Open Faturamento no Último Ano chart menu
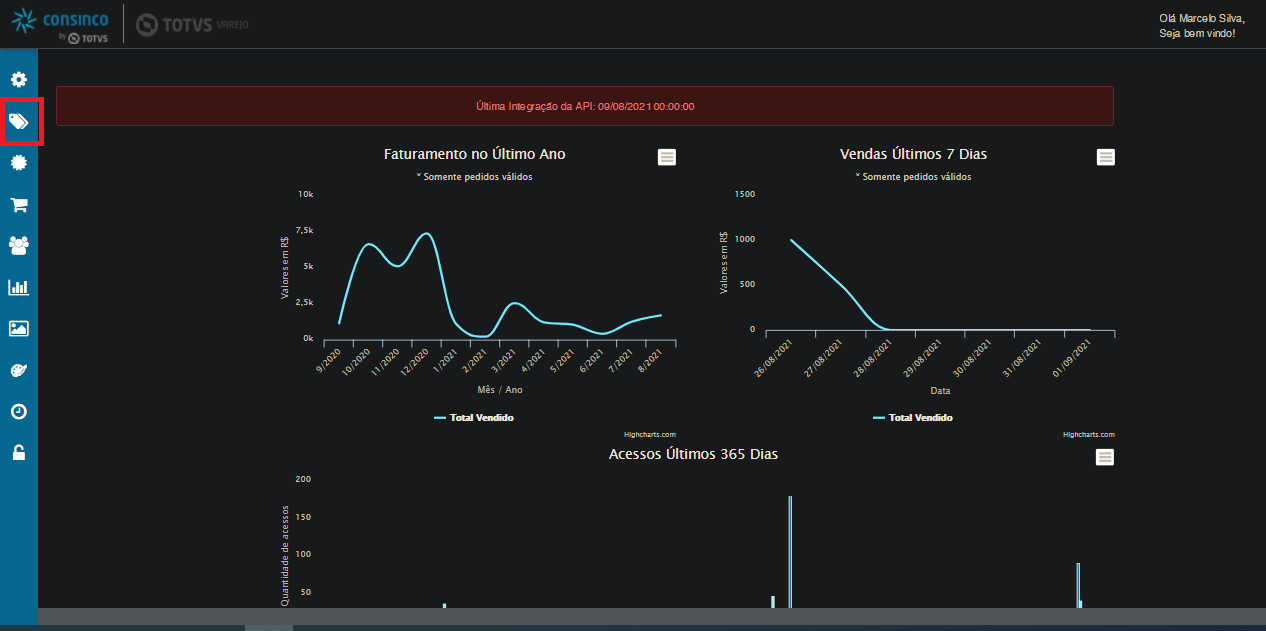This screenshot has height=631, width=1266. pos(667,157)
